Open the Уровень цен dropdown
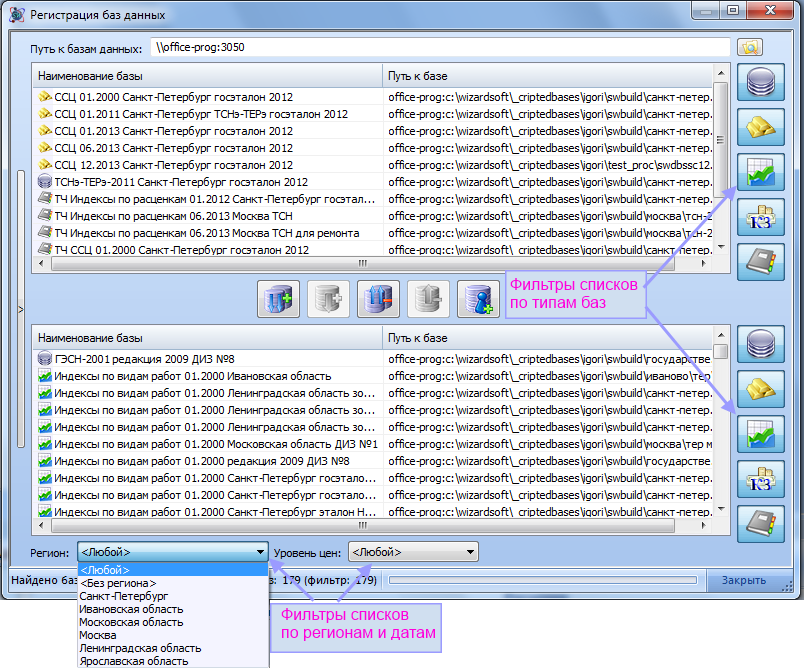 [413, 552]
